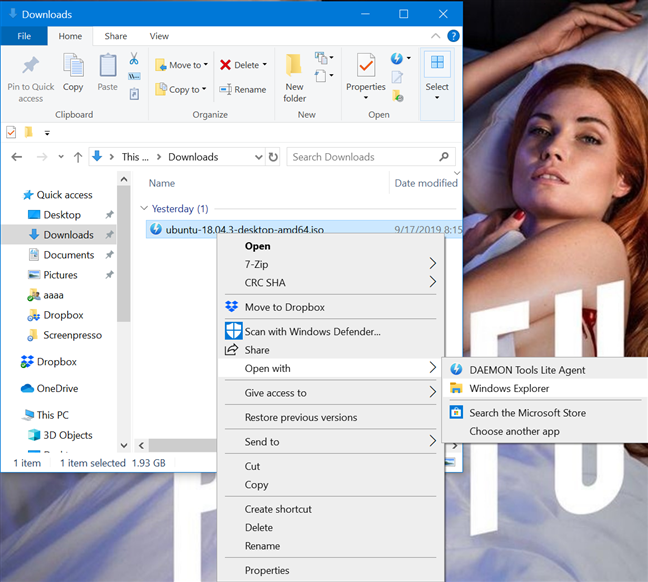This screenshot has width=648, height=582.
Task: Click the search magnifier icon
Action: click(x=444, y=157)
